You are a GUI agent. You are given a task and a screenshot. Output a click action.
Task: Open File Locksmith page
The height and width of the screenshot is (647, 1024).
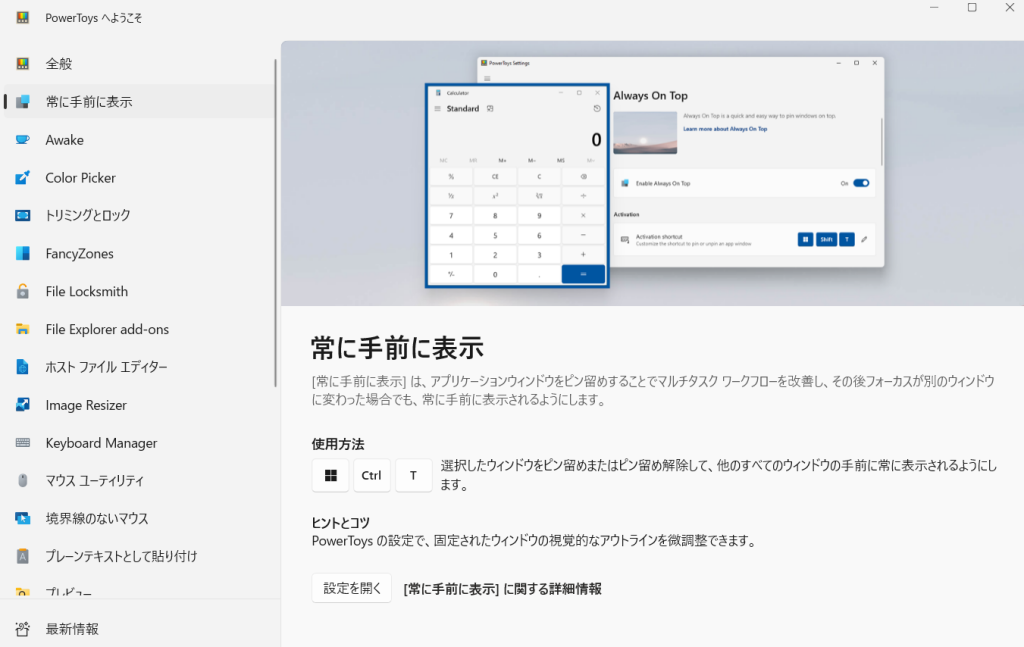139,291
